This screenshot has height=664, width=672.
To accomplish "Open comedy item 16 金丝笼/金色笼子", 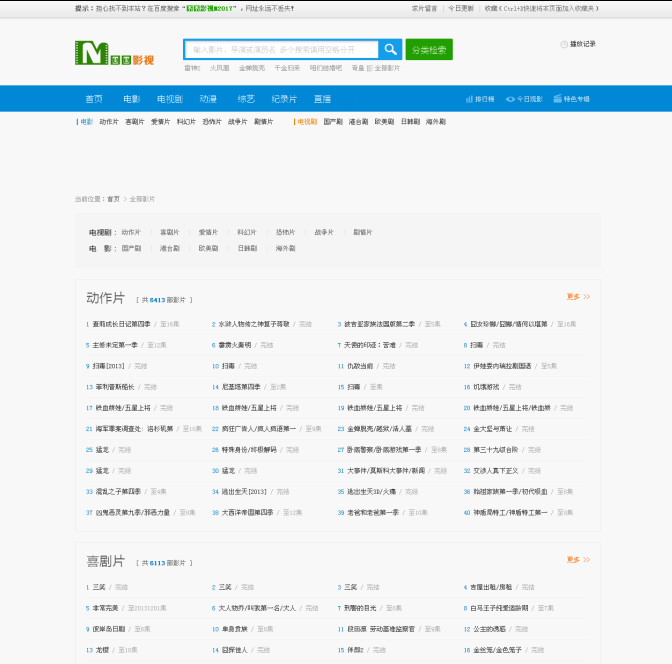I will [x=497, y=650].
